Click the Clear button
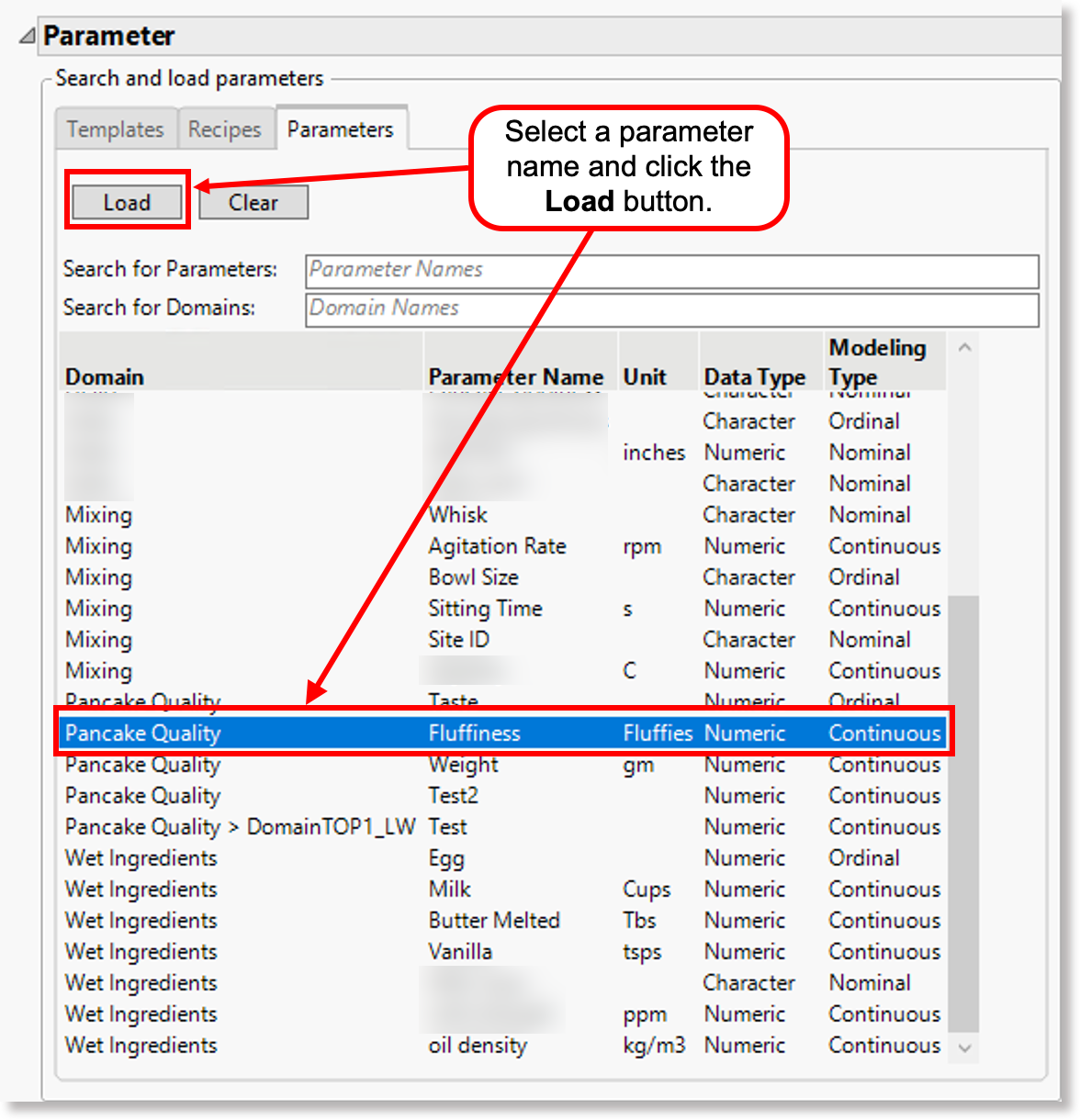Screen dimensions: 1080x1120 coord(253,202)
